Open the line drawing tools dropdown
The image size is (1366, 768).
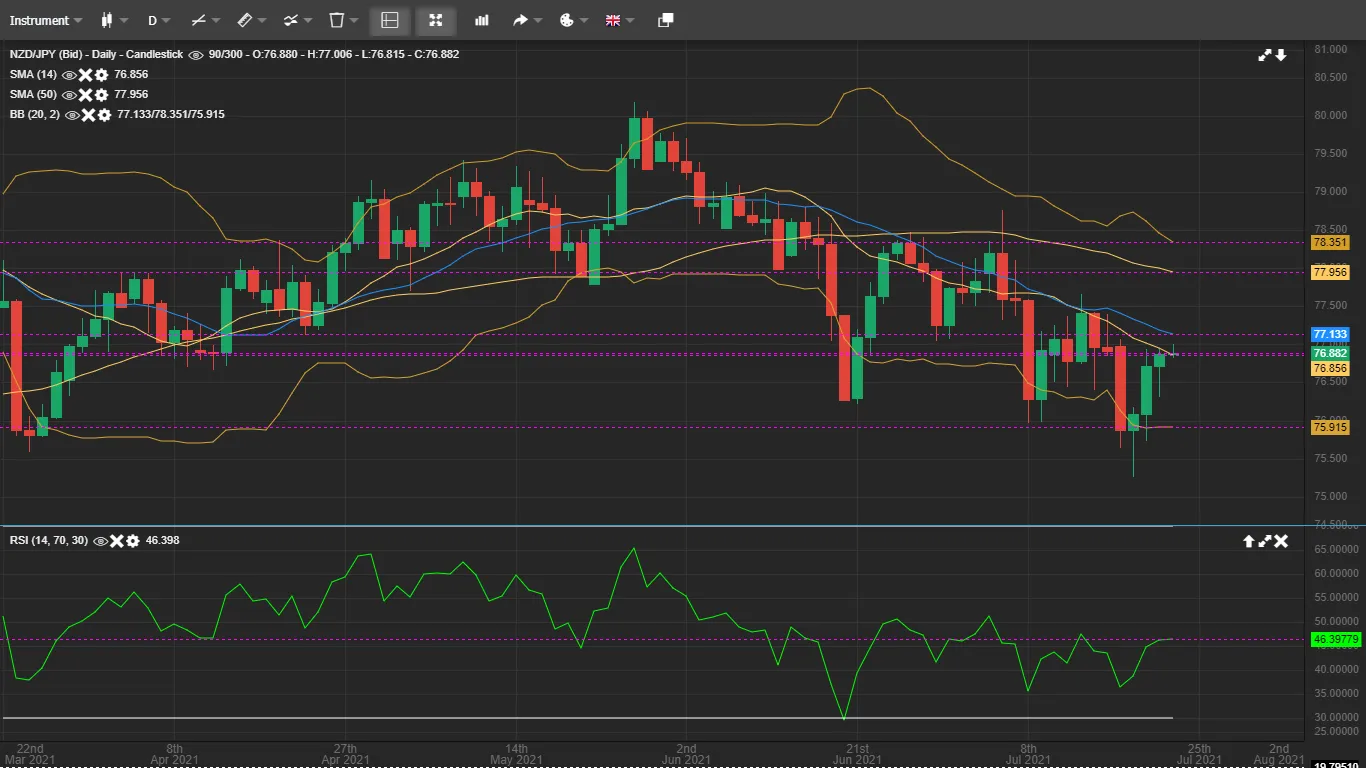[205, 20]
